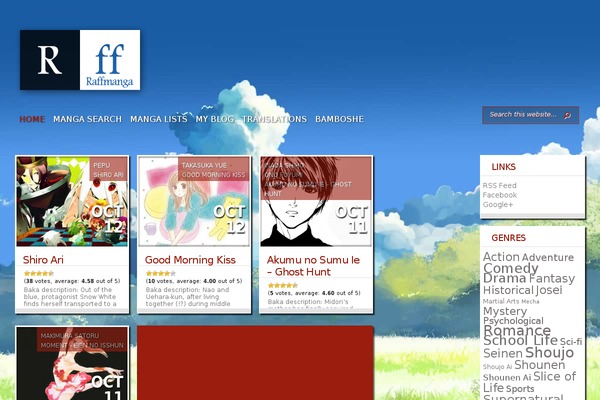
Task: Select the Shoujo genre tag
Action: [x=549, y=353]
